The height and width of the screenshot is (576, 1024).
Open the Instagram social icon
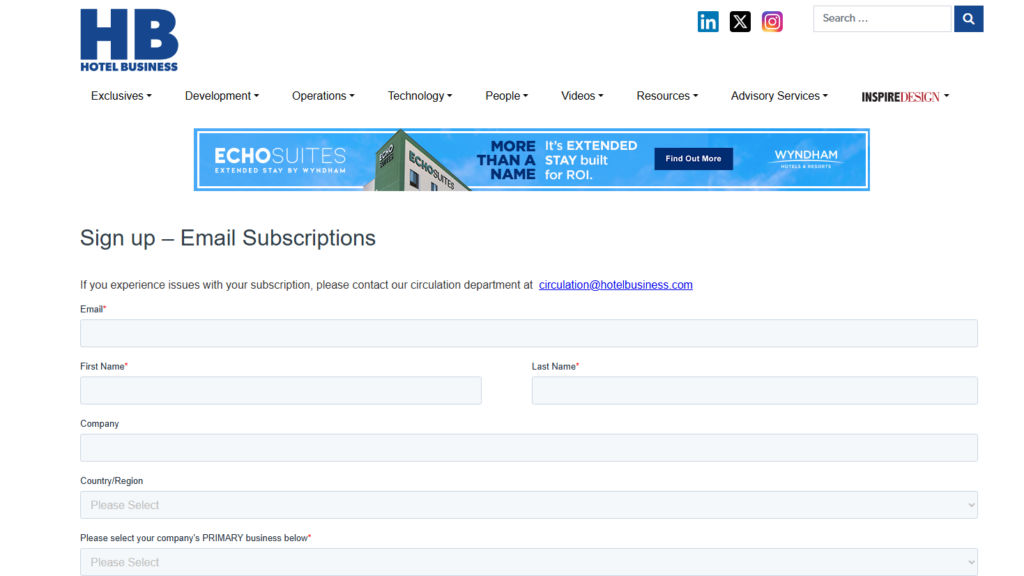(x=772, y=22)
